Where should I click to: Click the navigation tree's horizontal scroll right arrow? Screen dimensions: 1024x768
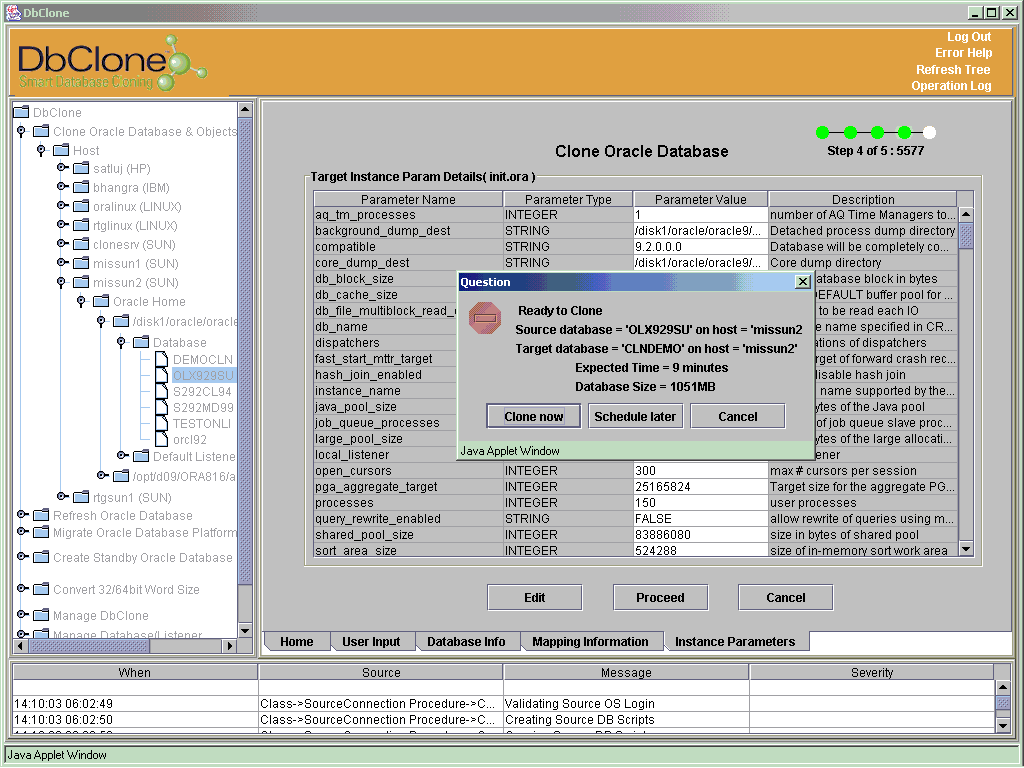229,646
